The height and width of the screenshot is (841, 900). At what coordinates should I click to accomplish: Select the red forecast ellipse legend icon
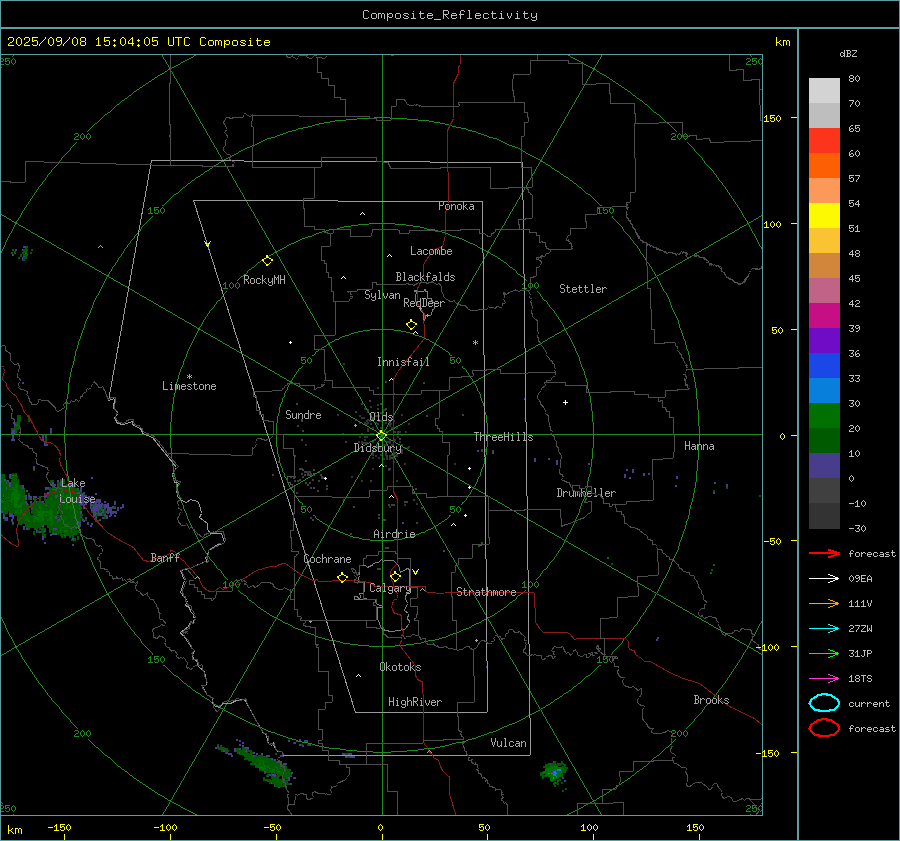click(x=824, y=728)
